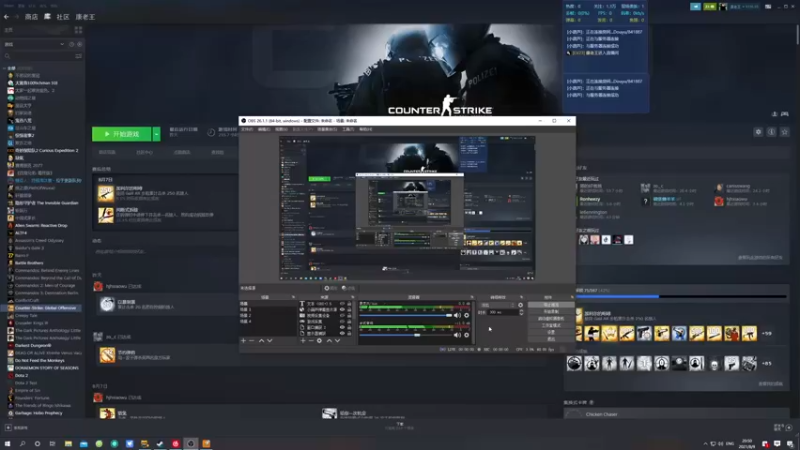Move source down in OBS sources panel

[x=337, y=340]
